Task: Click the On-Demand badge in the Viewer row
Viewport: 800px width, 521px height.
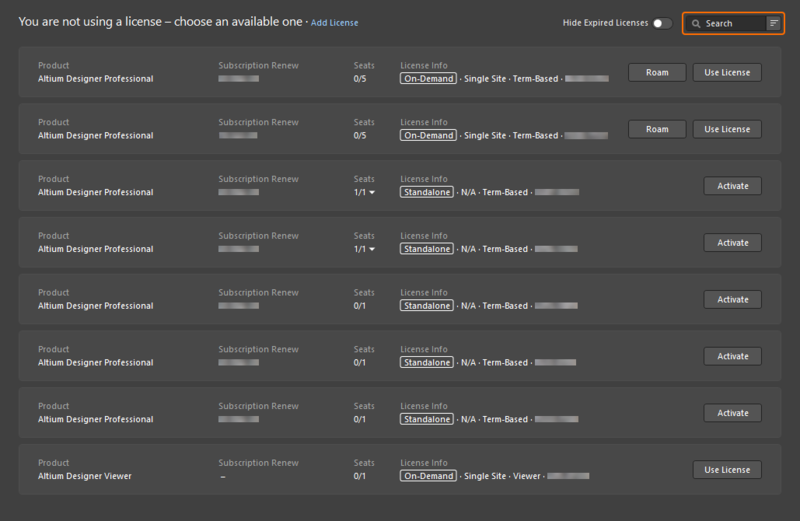Action: click(429, 476)
